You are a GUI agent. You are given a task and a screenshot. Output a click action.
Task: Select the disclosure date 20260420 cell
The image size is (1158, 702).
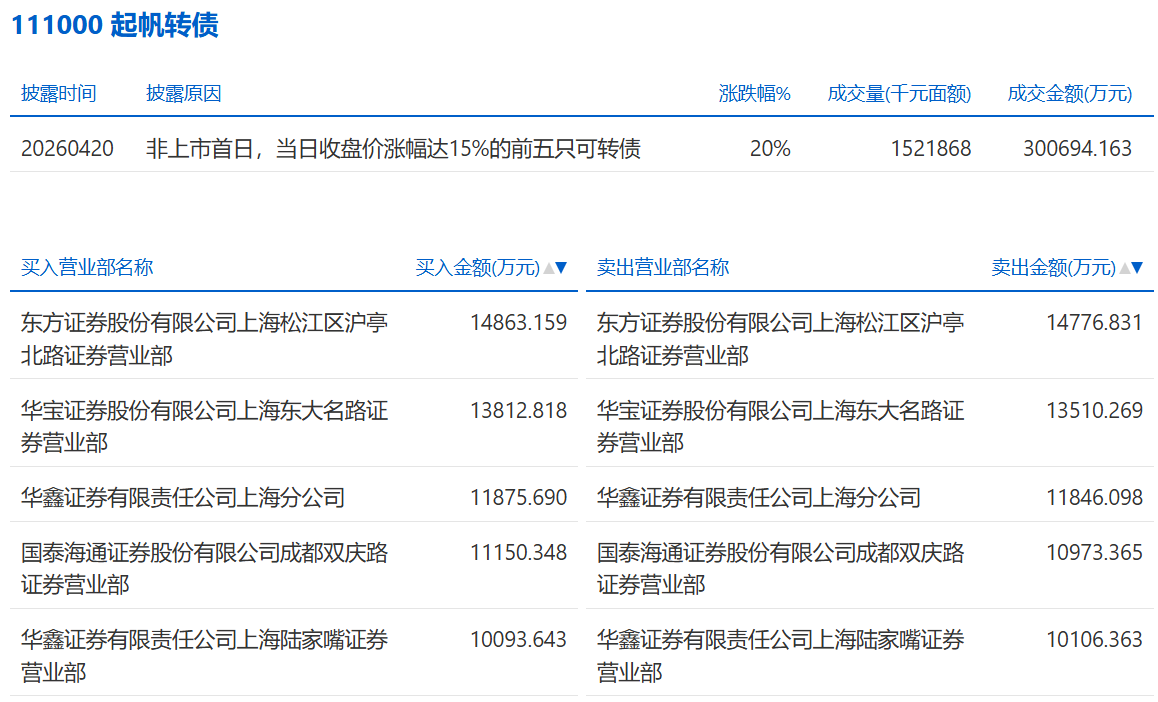pyautogui.click(x=67, y=149)
